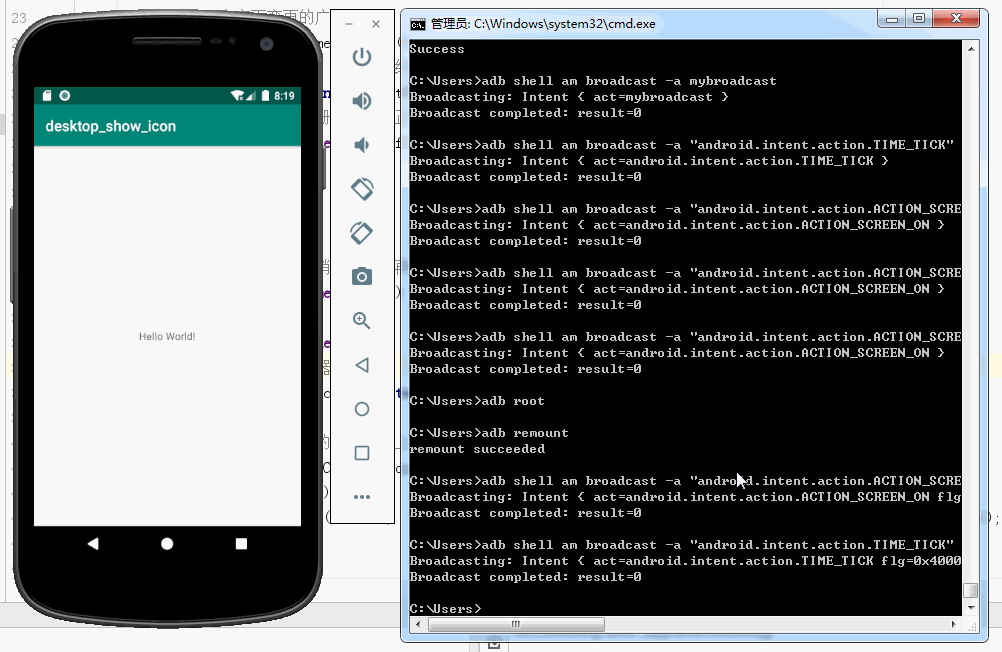The image size is (1002, 652).
Task: Enable zoom mode with the magnifier icon
Action: click(x=362, y=320)
